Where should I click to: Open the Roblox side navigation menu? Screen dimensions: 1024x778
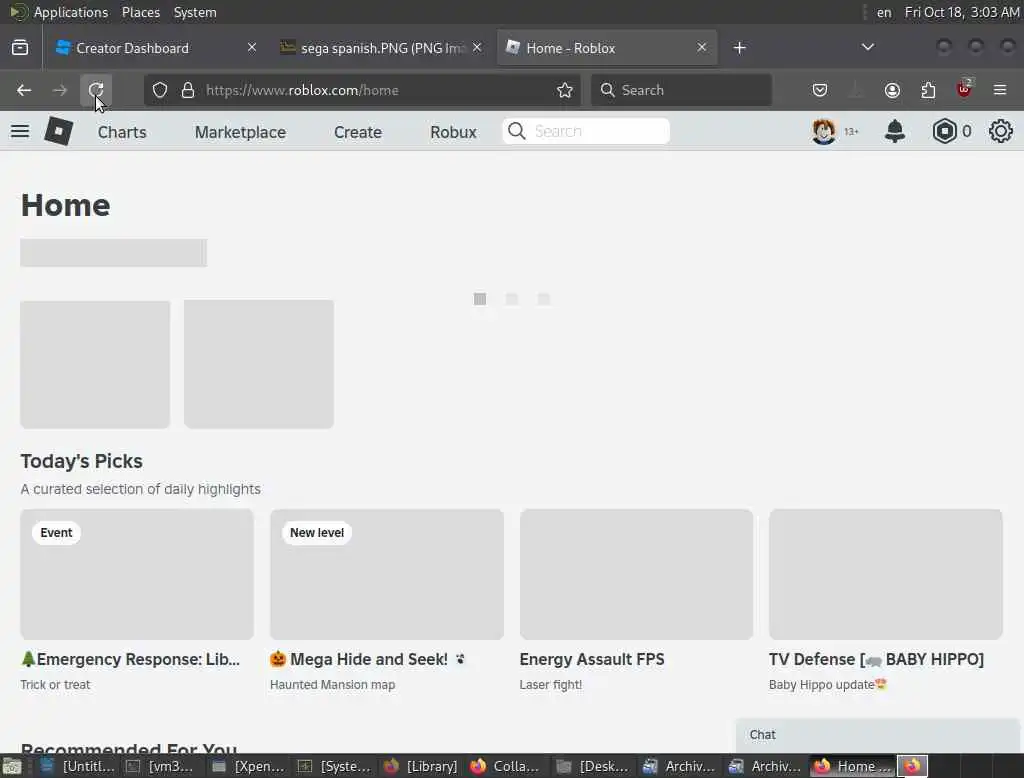(x=20, y=131)
